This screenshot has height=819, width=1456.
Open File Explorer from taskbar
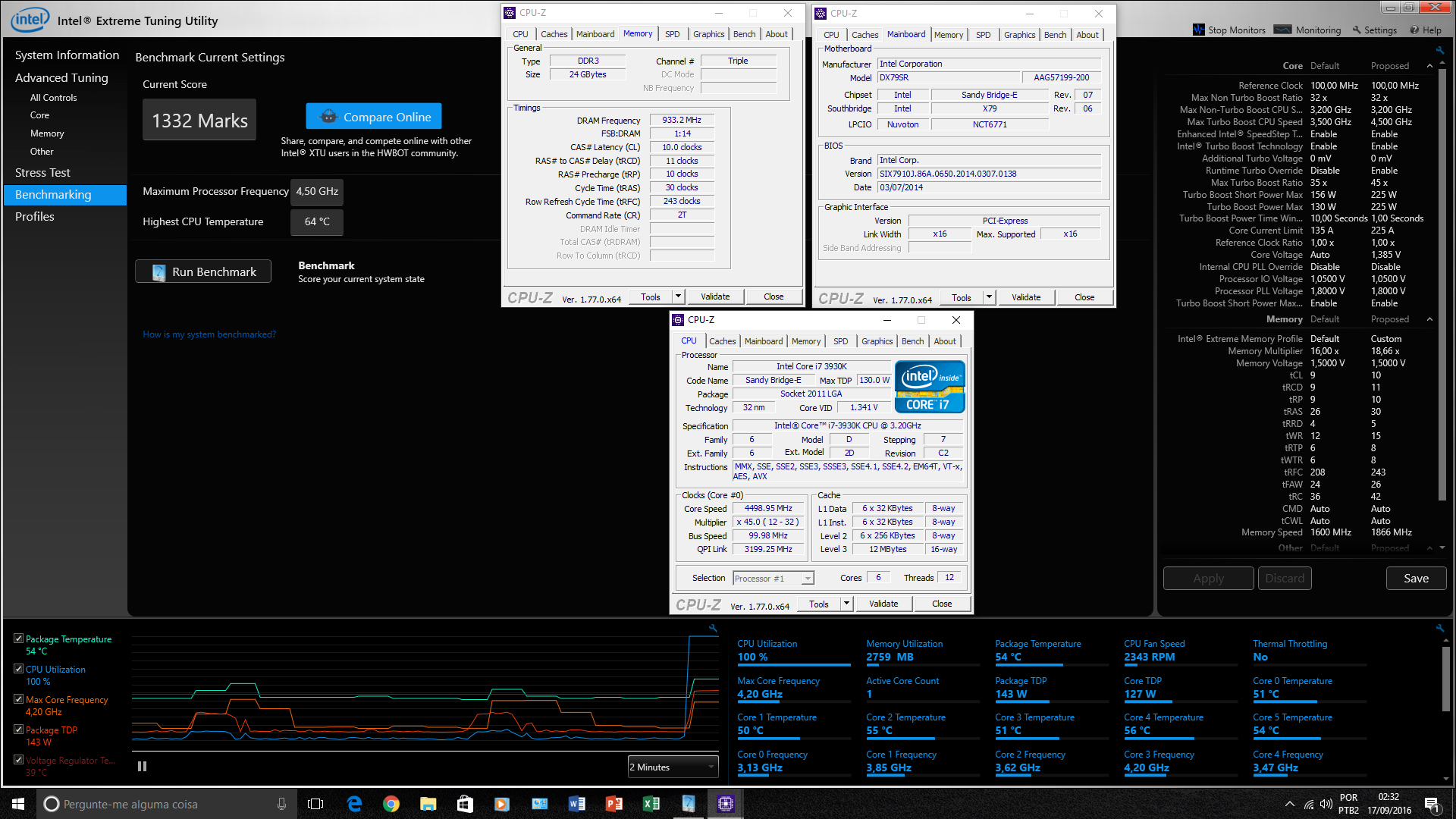428,804
